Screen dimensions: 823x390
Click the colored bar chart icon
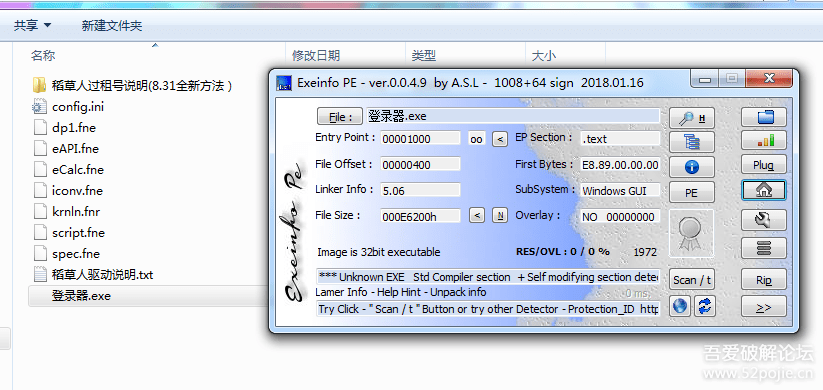pos(764,141)
